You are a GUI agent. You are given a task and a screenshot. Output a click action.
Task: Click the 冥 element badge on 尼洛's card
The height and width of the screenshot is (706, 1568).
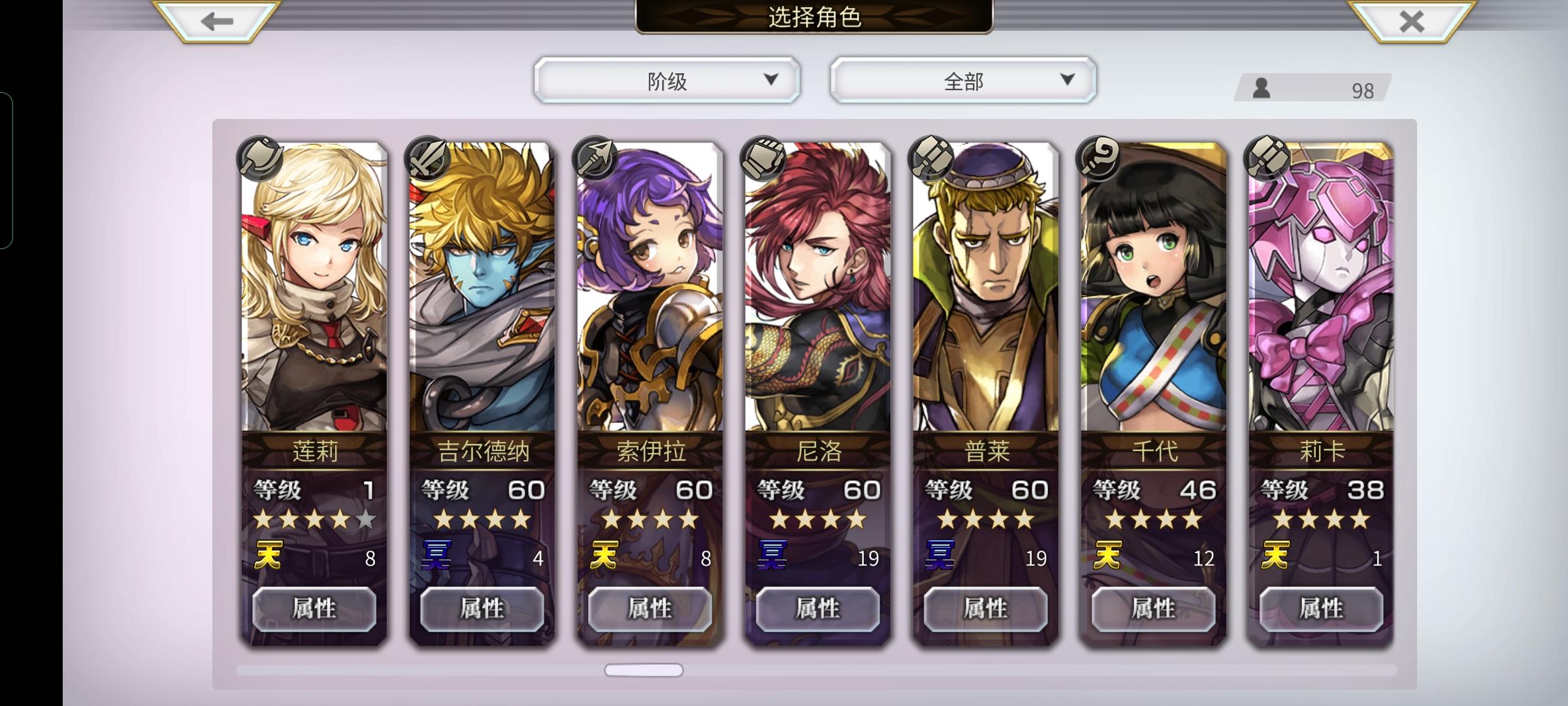(772, 555)
